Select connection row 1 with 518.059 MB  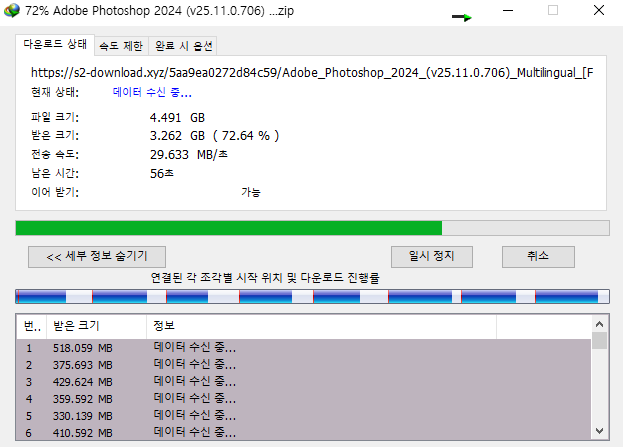(x=304, y=348)
